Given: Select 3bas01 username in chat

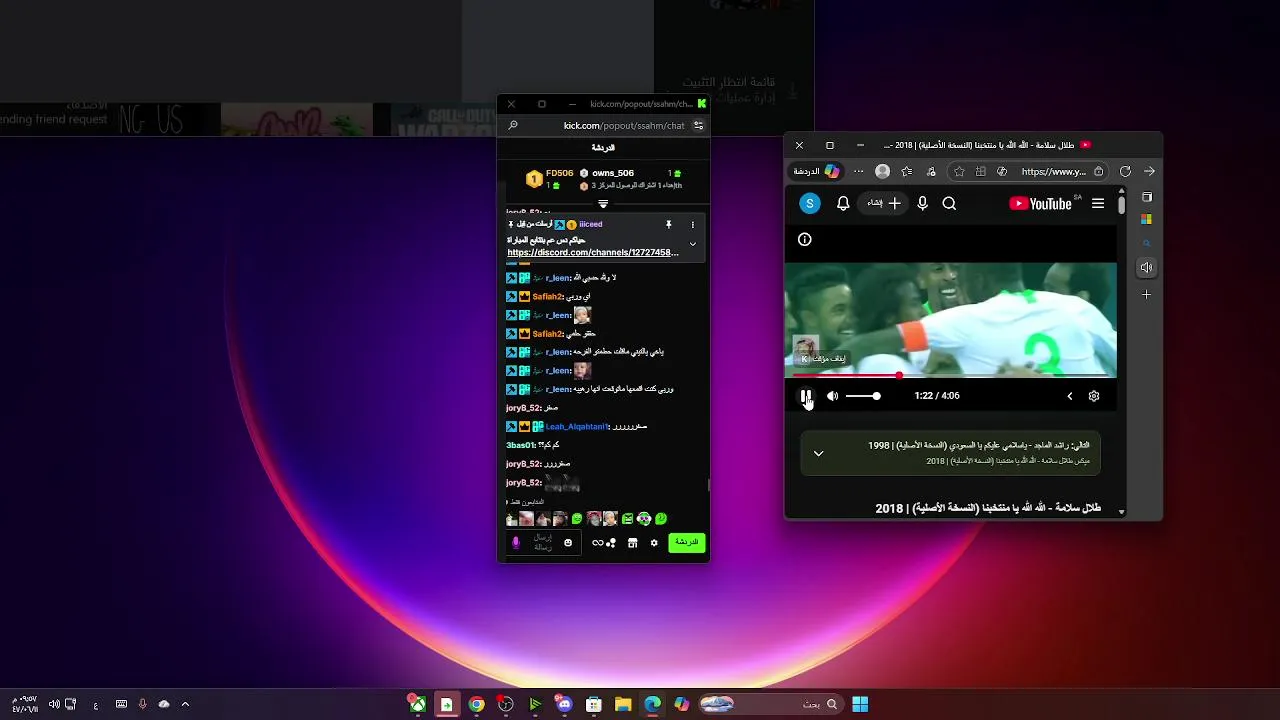Looking at the screenshot, I should click(520, 445).
